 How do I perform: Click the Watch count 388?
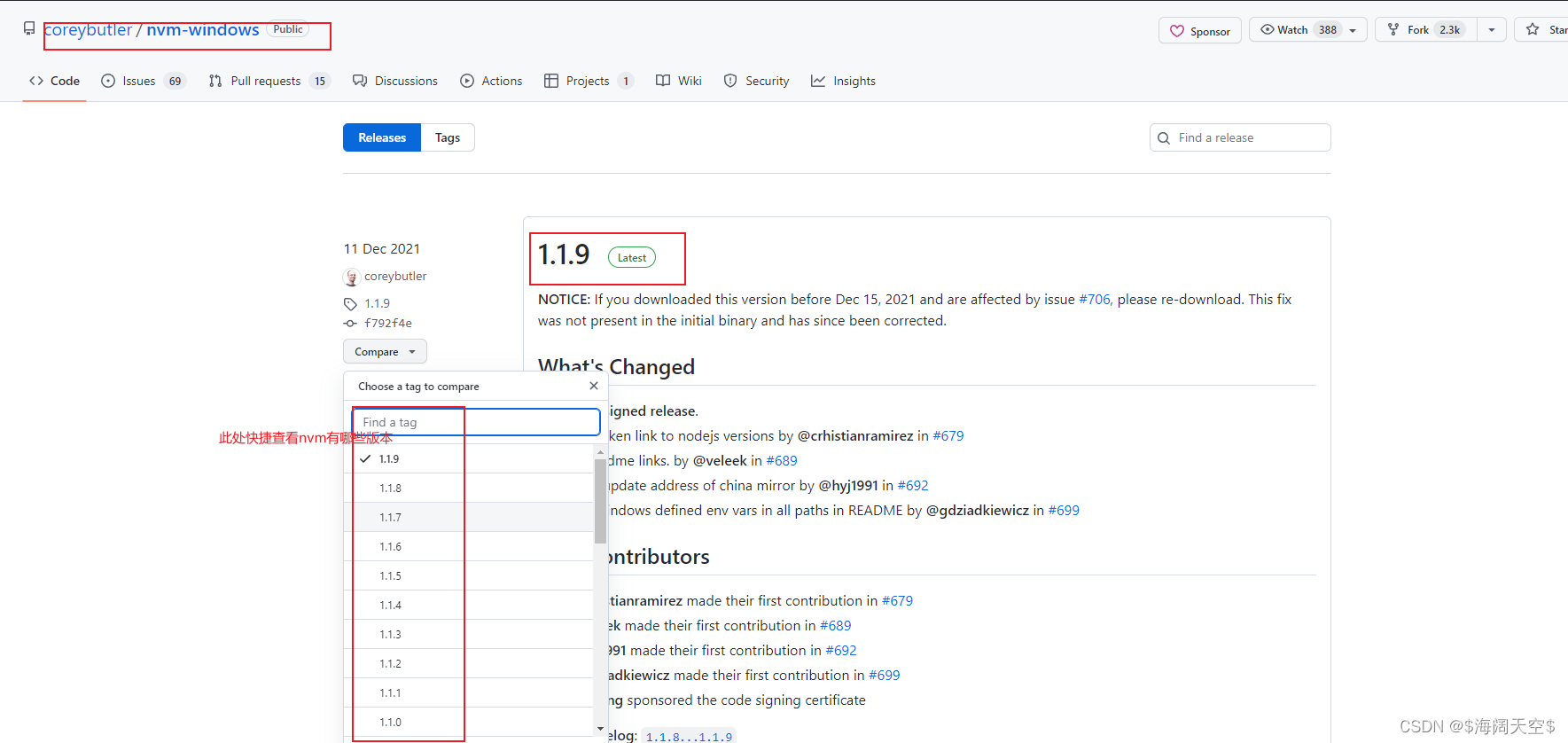1328,29
